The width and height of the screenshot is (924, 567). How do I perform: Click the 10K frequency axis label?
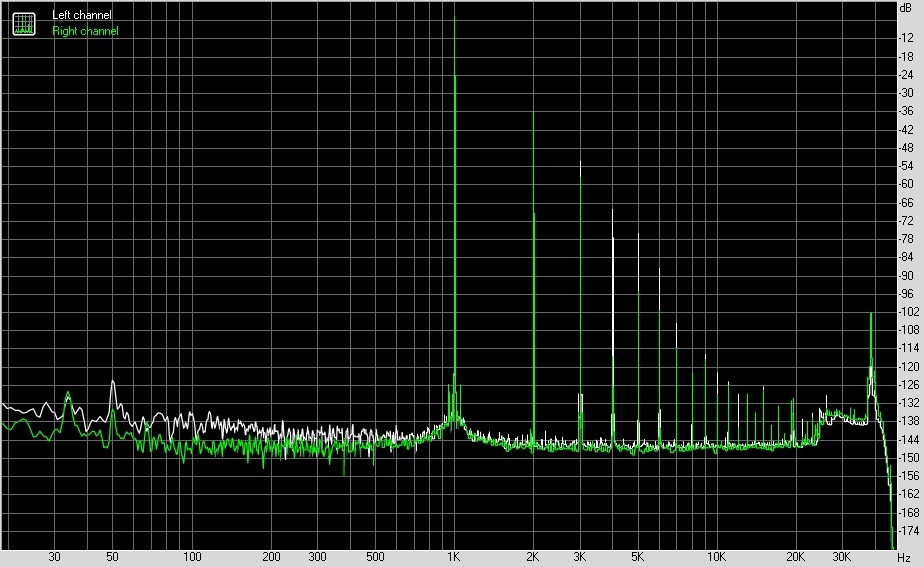716,557
